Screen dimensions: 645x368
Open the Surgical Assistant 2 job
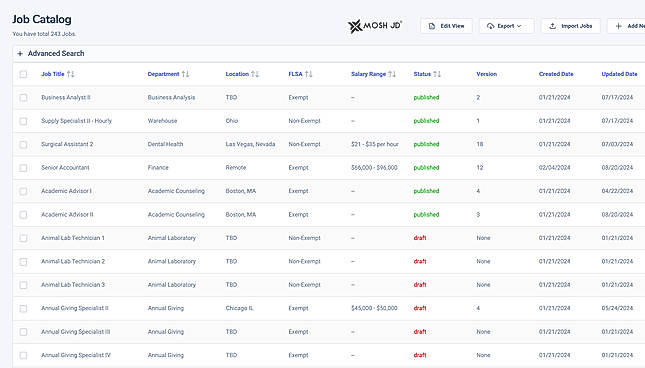(67, 144)
